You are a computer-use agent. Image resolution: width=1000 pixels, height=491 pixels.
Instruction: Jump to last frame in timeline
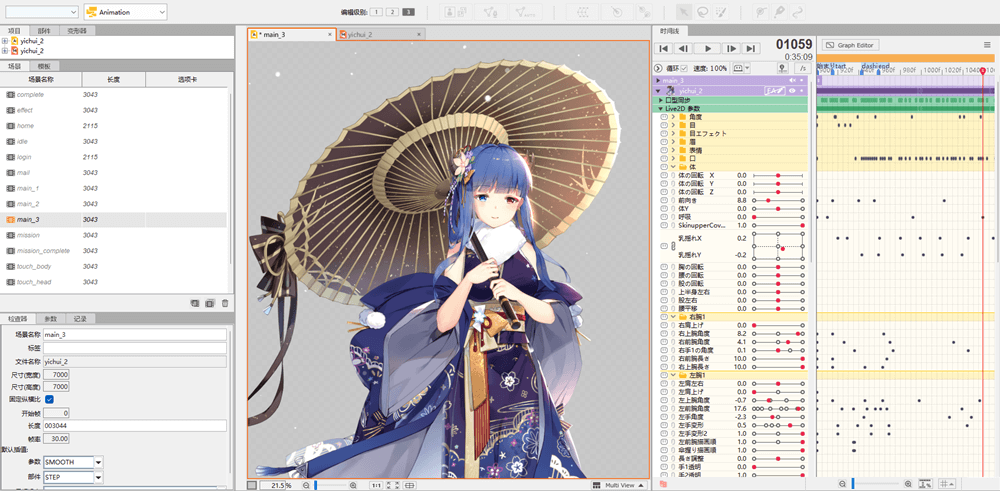751,48
